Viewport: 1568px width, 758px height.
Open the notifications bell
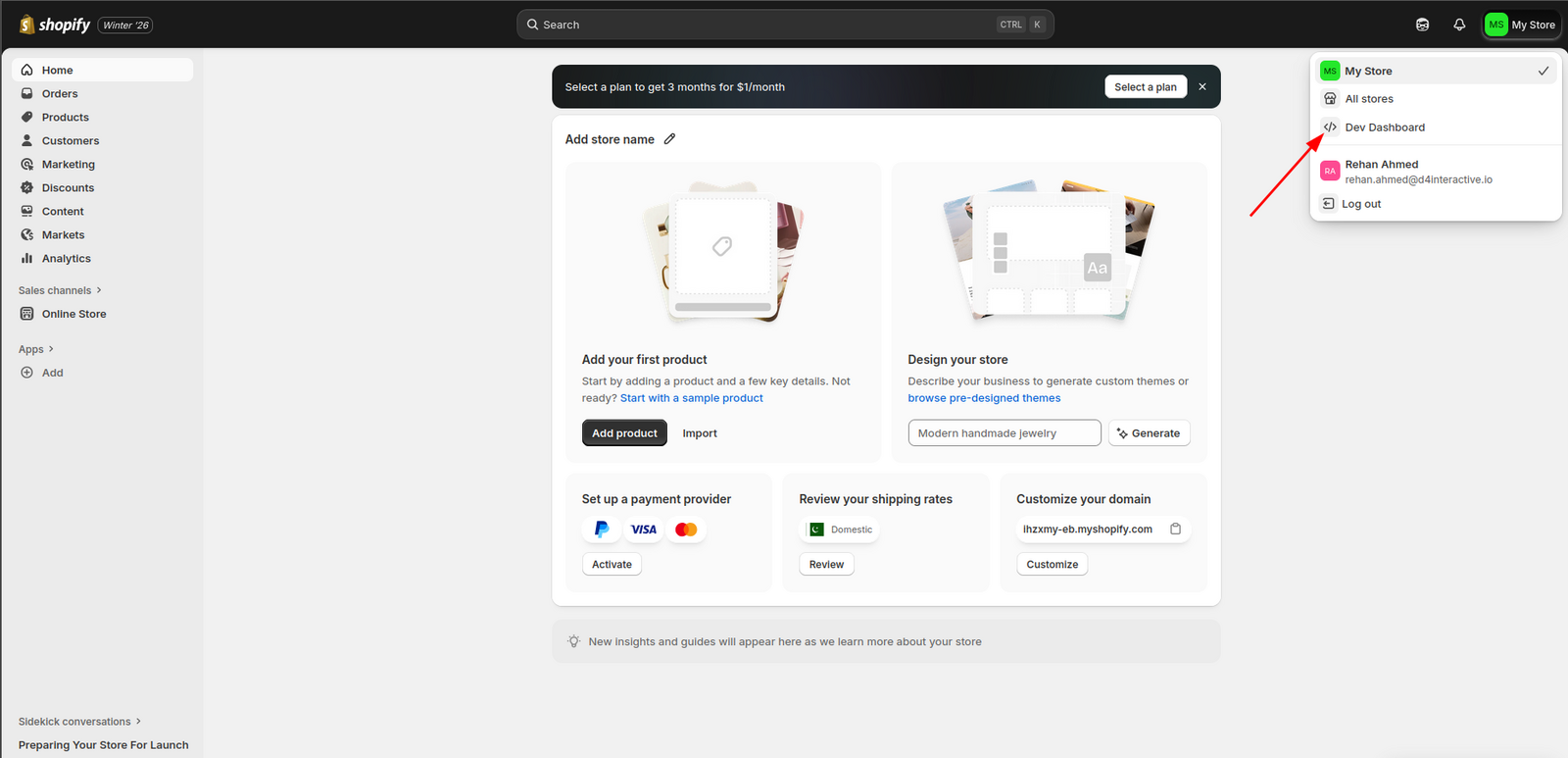[1459, 25]
